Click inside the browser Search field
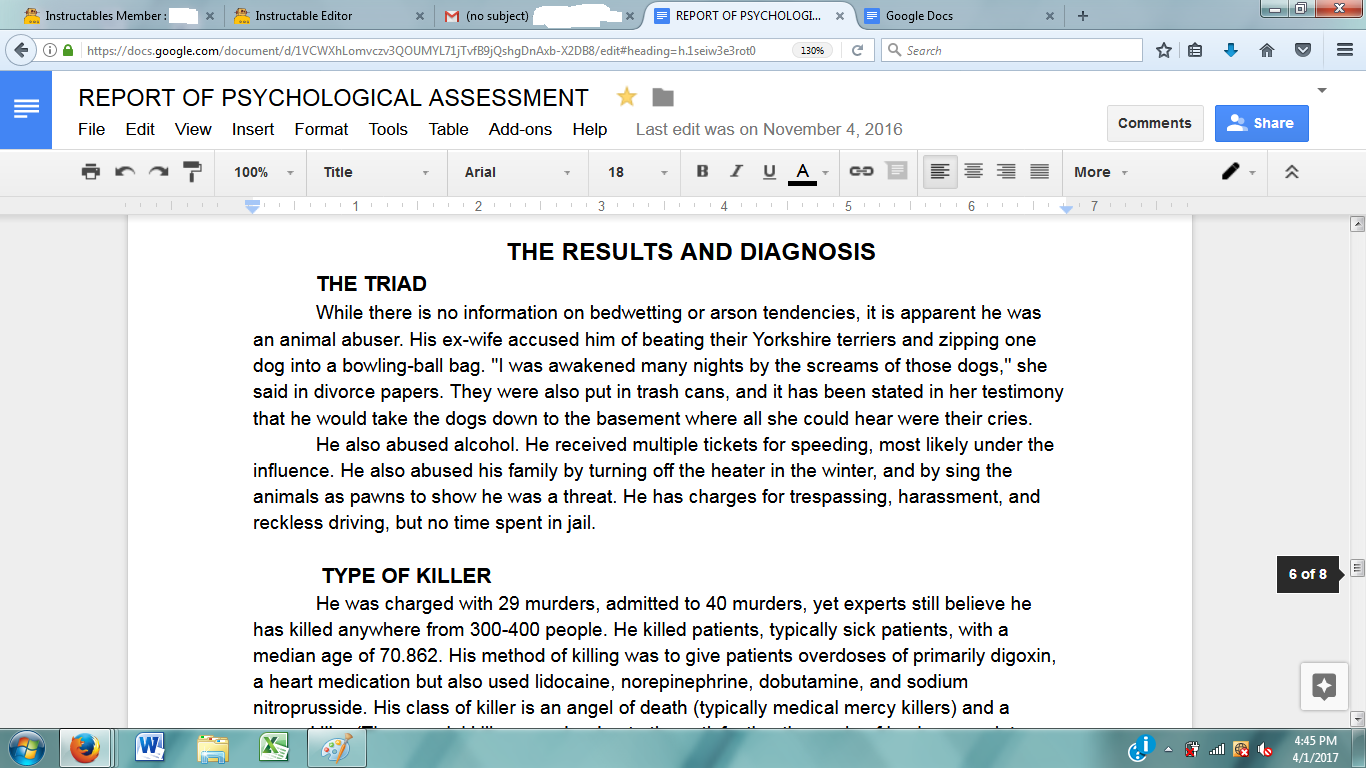 (x=1010, y=49)
